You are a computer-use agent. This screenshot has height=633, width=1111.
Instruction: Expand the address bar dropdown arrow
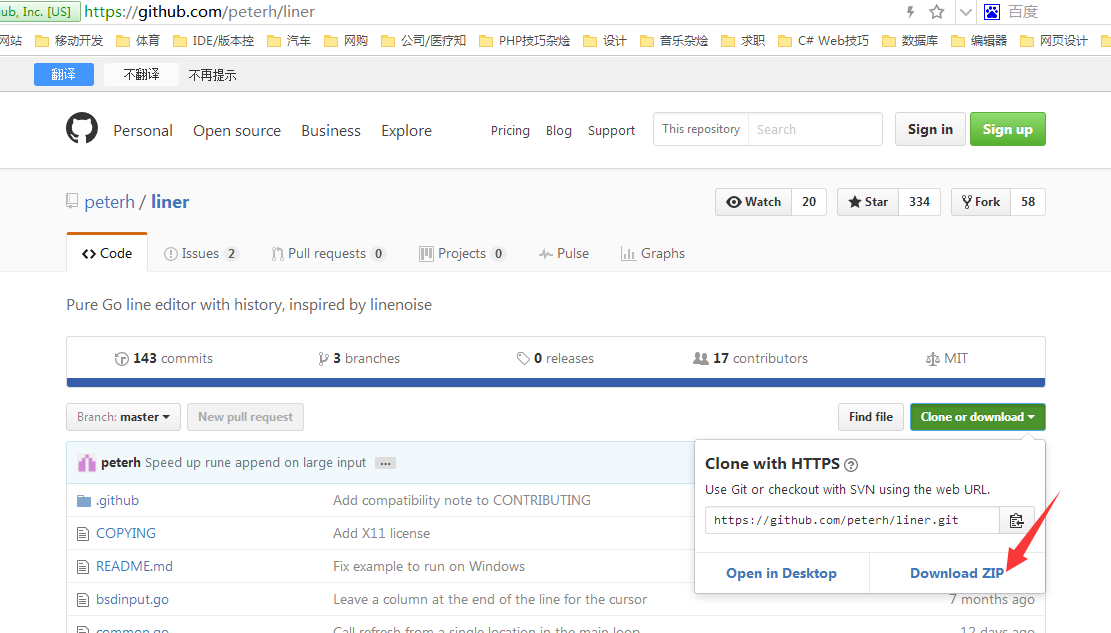pos(965,12)
